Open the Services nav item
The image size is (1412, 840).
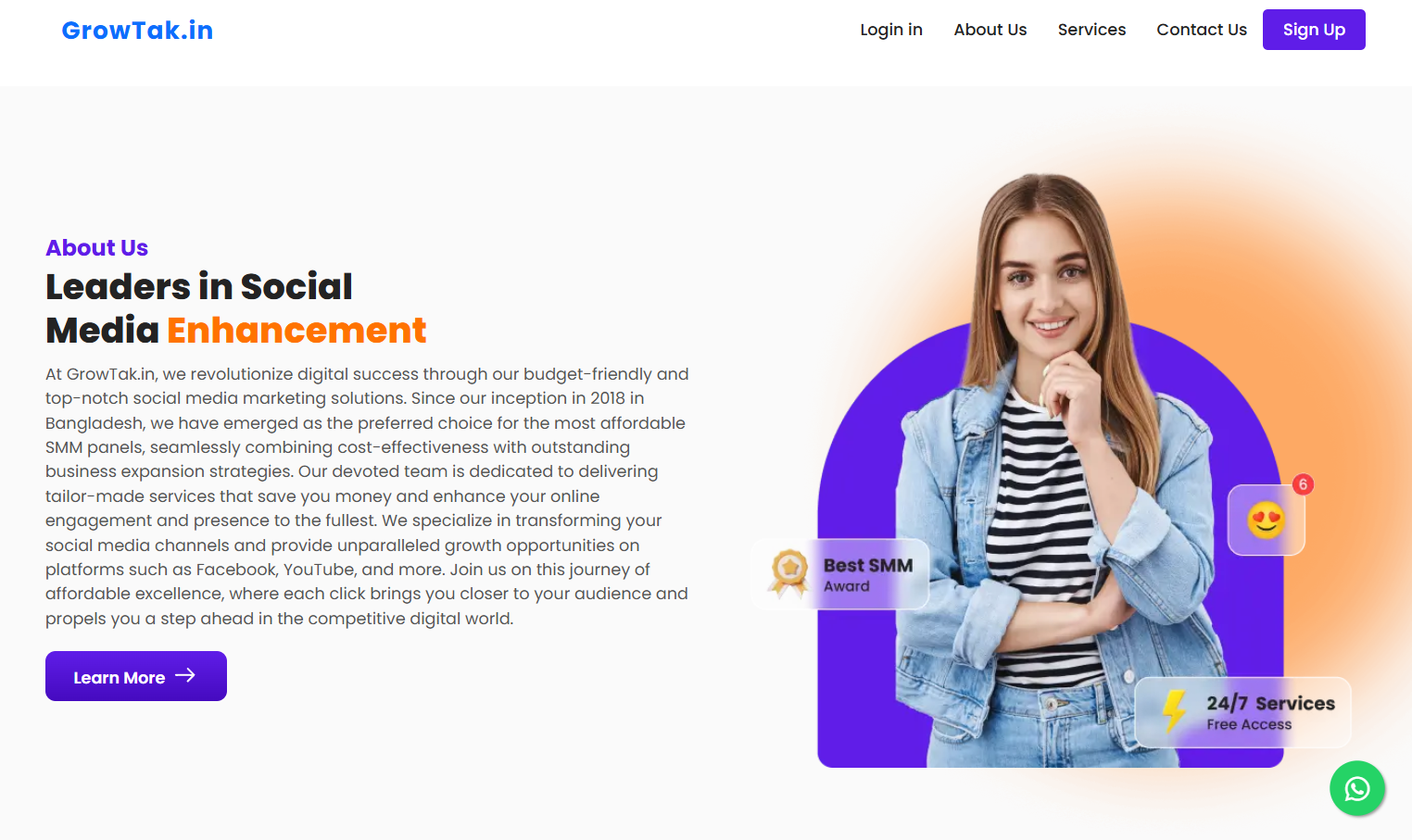click(1091, 30)
